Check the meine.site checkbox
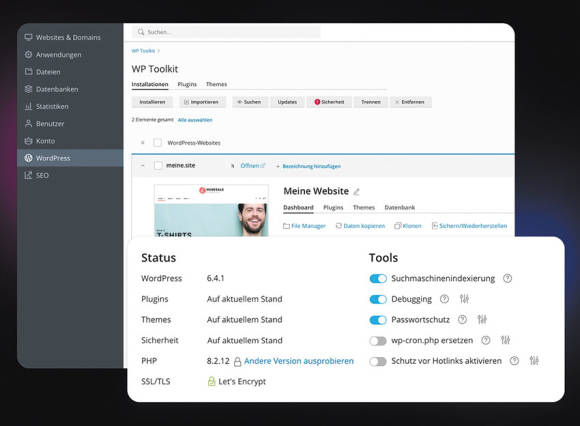The image size is (580, 426). (158, 166)
